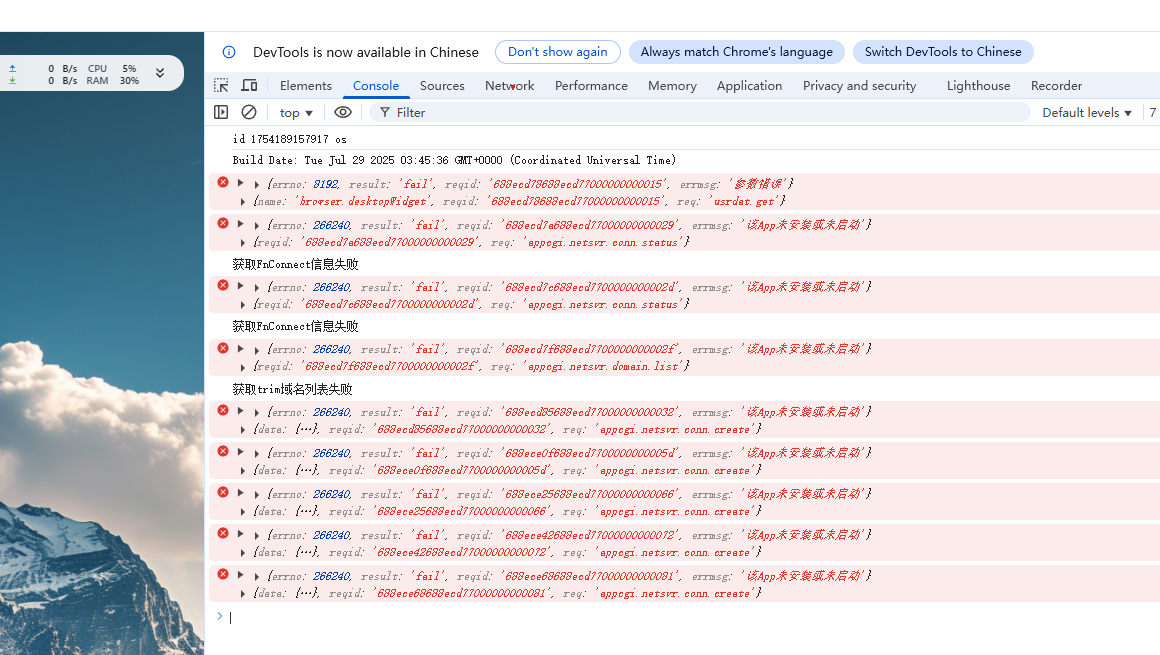
Task: Switch to the Network tab
Action: (x=509, y=86)
